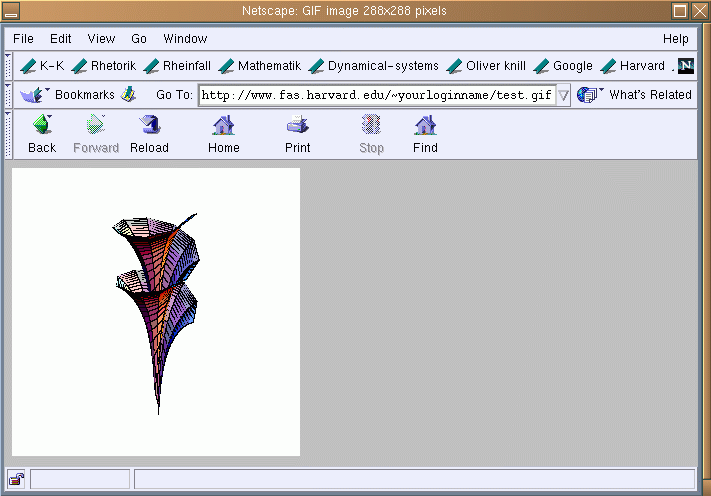Click the Netscape N logo icon
711x496 pixels.
[685, 66]
